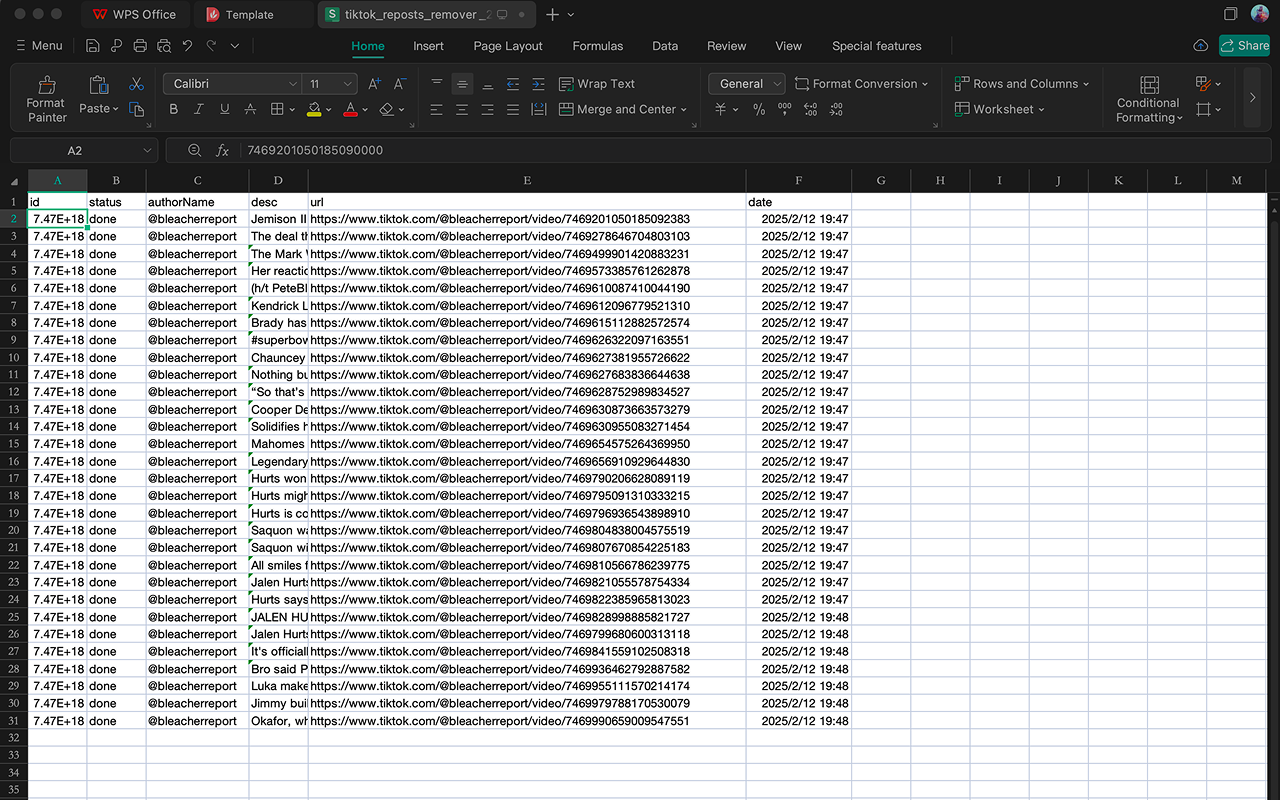Switch to the Formulas ribbon tab
The height and width of the screenshot is (800, 1280).
point(597,46)
